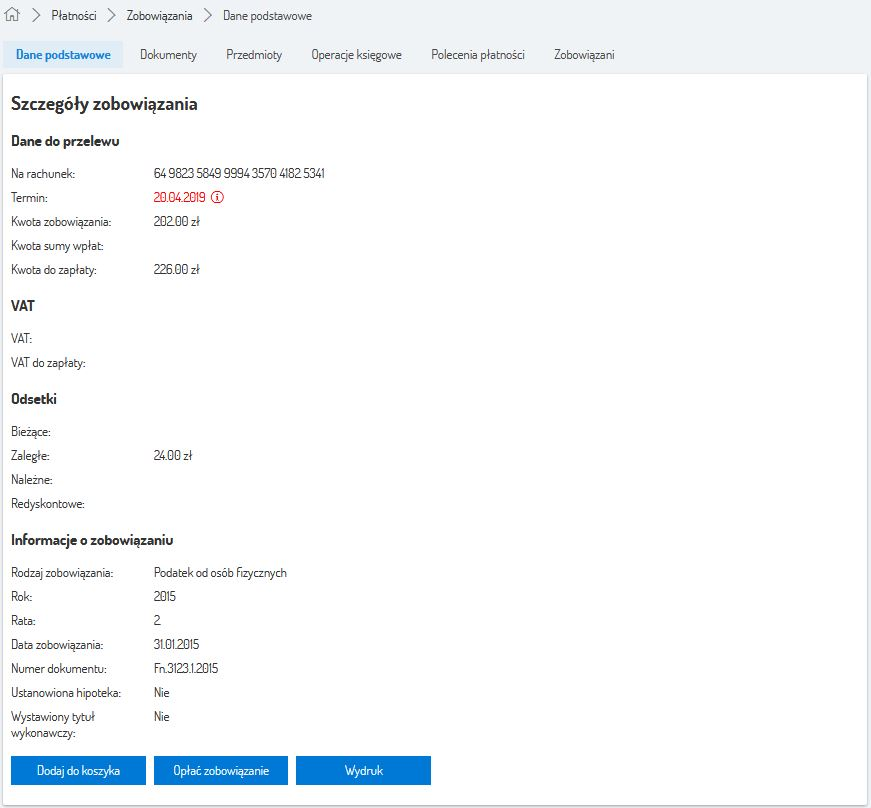Open the Płatności breadcrumb link
871x808 pixels.
(x=74, y=16)
